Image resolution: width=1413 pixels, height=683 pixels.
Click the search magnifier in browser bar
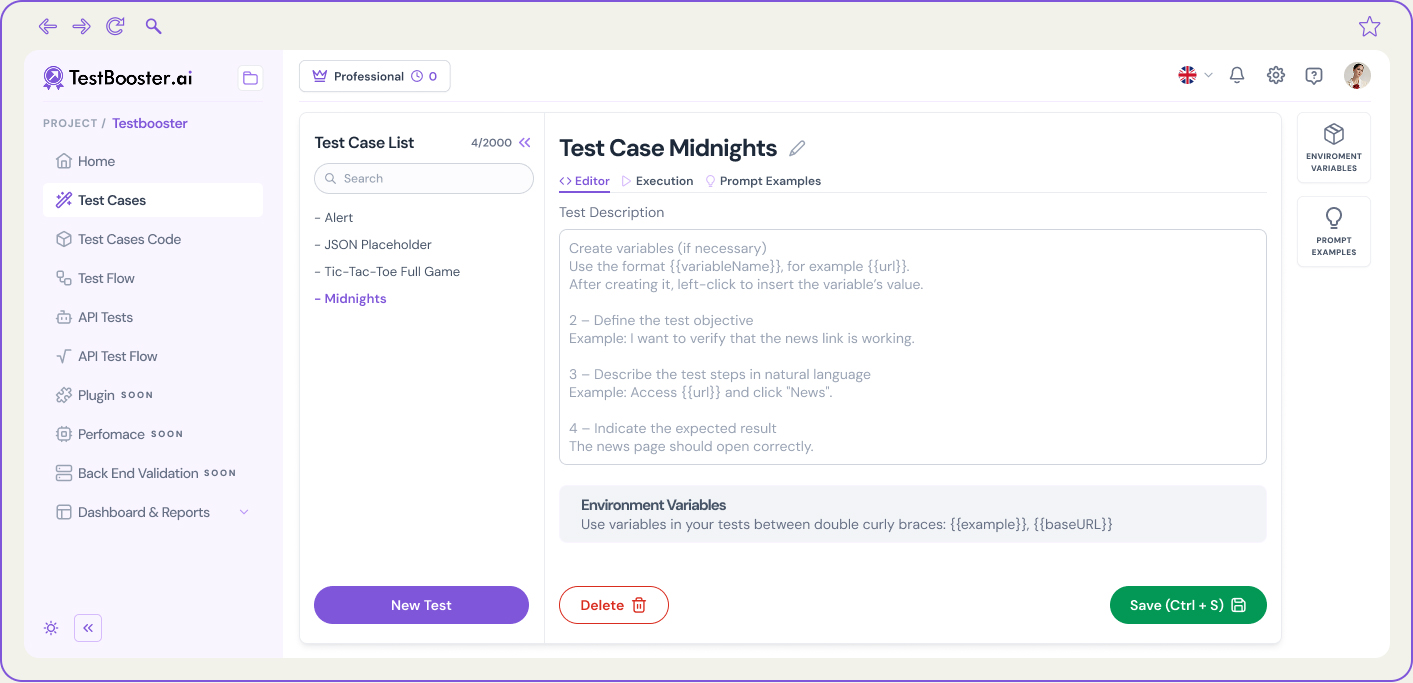(153, 26)
